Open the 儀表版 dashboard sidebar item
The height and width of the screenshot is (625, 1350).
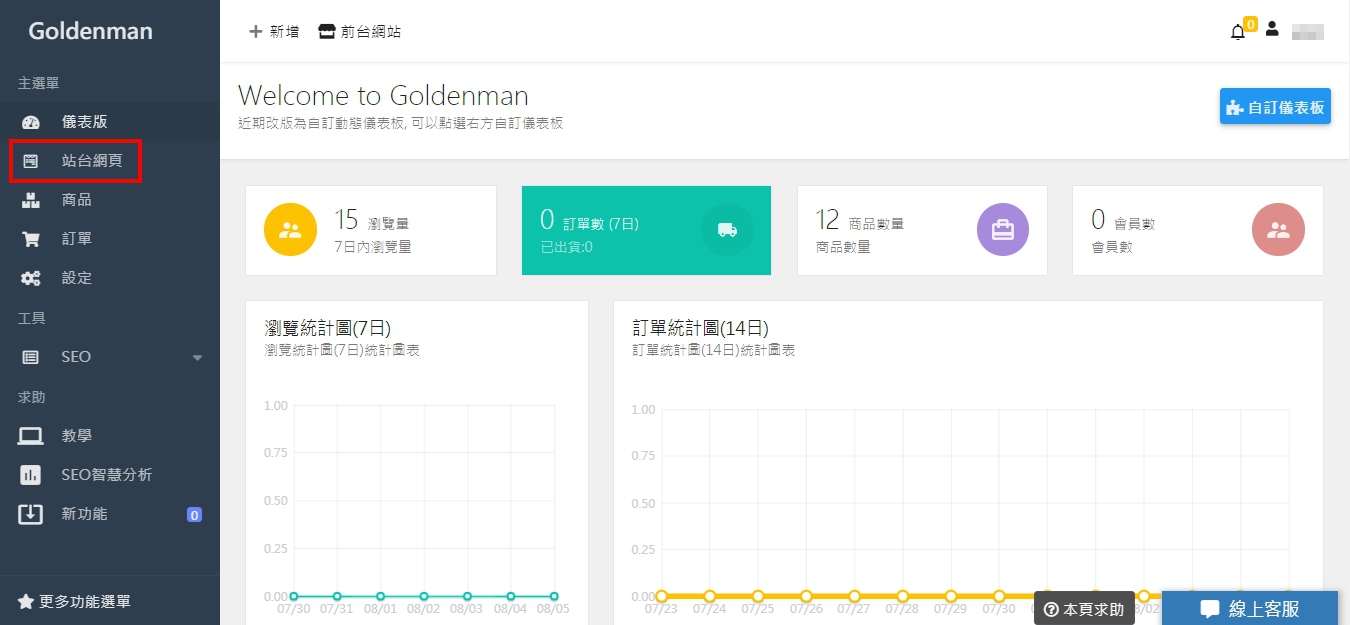pyautogui.click(x=110, y=122)
